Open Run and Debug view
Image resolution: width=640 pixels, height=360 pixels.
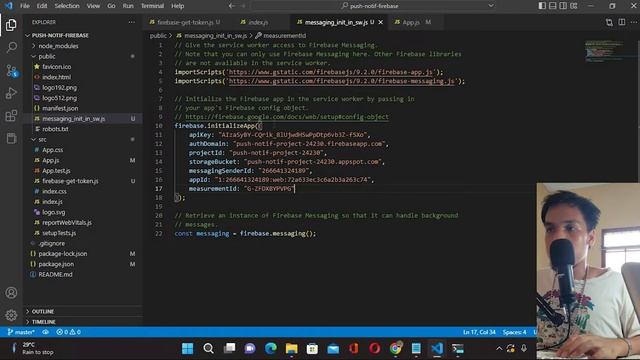pyautogui.click(x=11, y=93)
